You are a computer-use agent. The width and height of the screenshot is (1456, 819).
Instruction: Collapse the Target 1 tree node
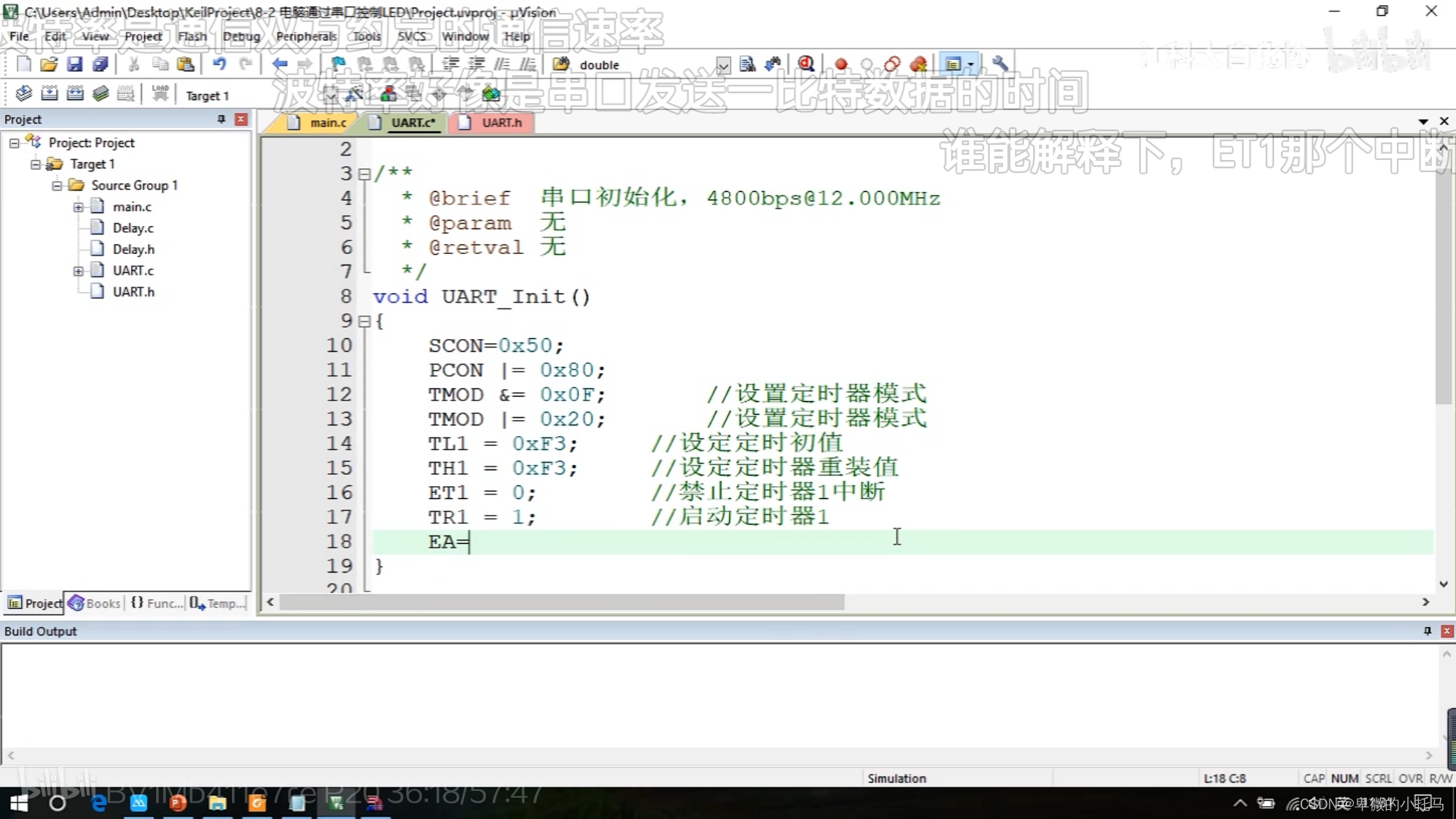tap(36, 164)
